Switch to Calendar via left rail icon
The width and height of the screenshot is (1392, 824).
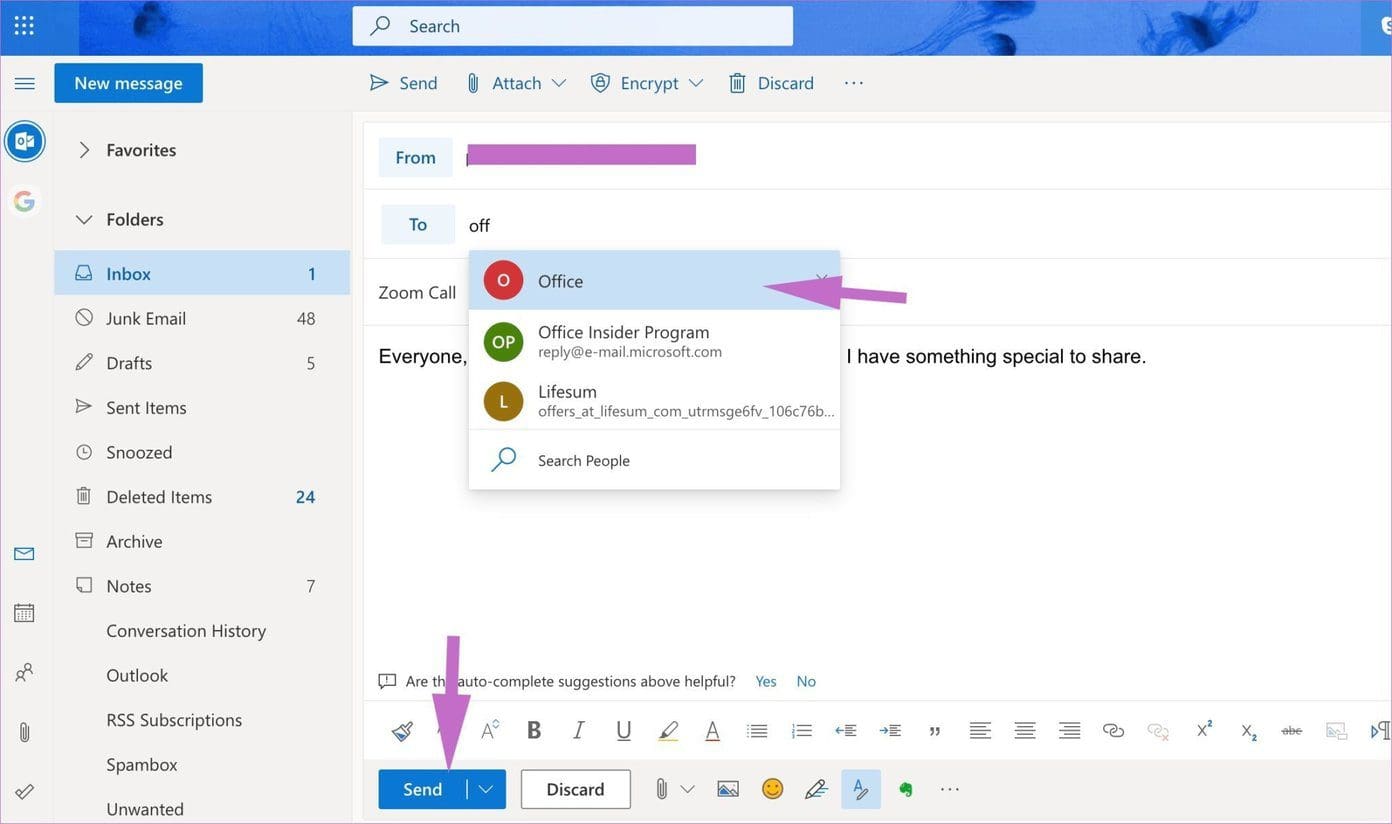(24, 613)
